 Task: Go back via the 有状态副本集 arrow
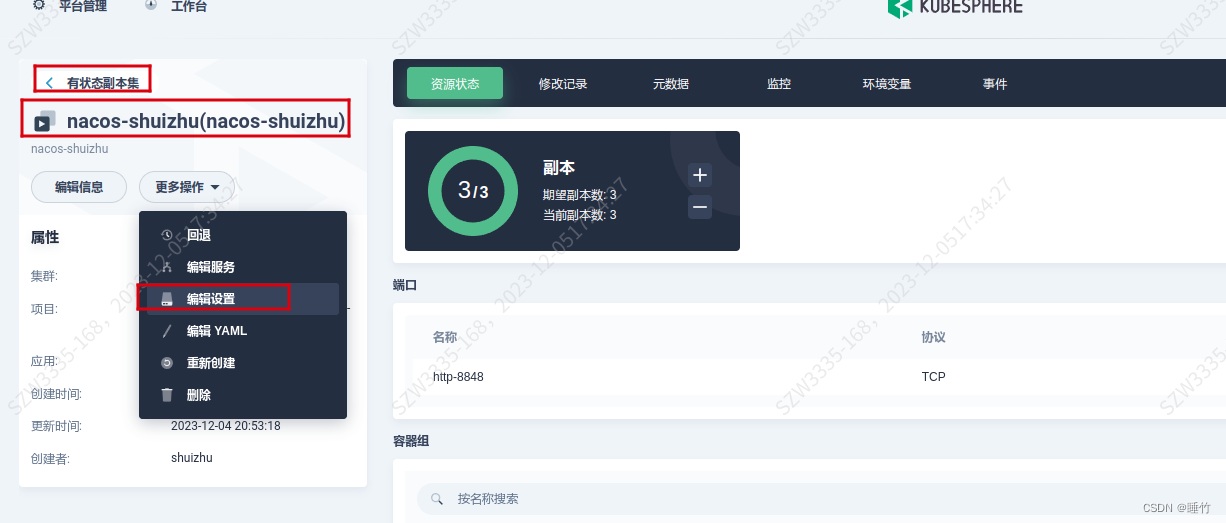(x=49, y=83)
